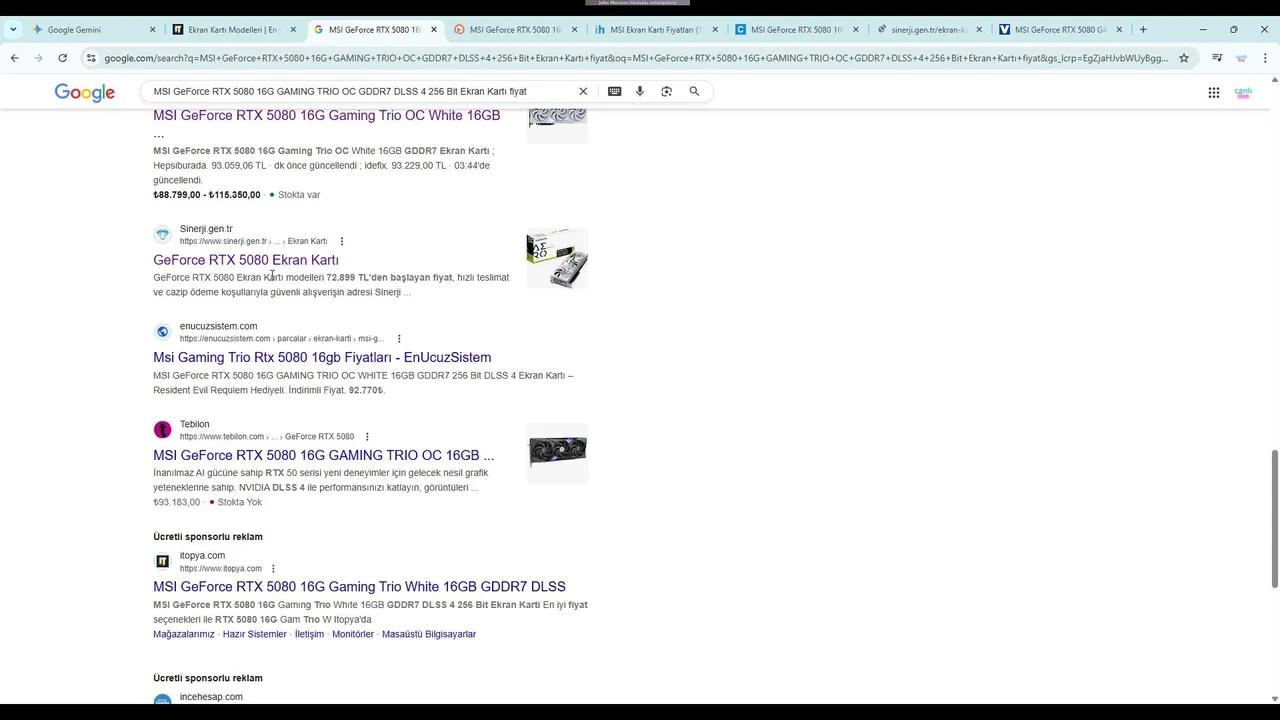This screenshot has width=1280, height=720.
Task: Open the white GPU thumbnail for Sinerji
Action: click(557, 258)
